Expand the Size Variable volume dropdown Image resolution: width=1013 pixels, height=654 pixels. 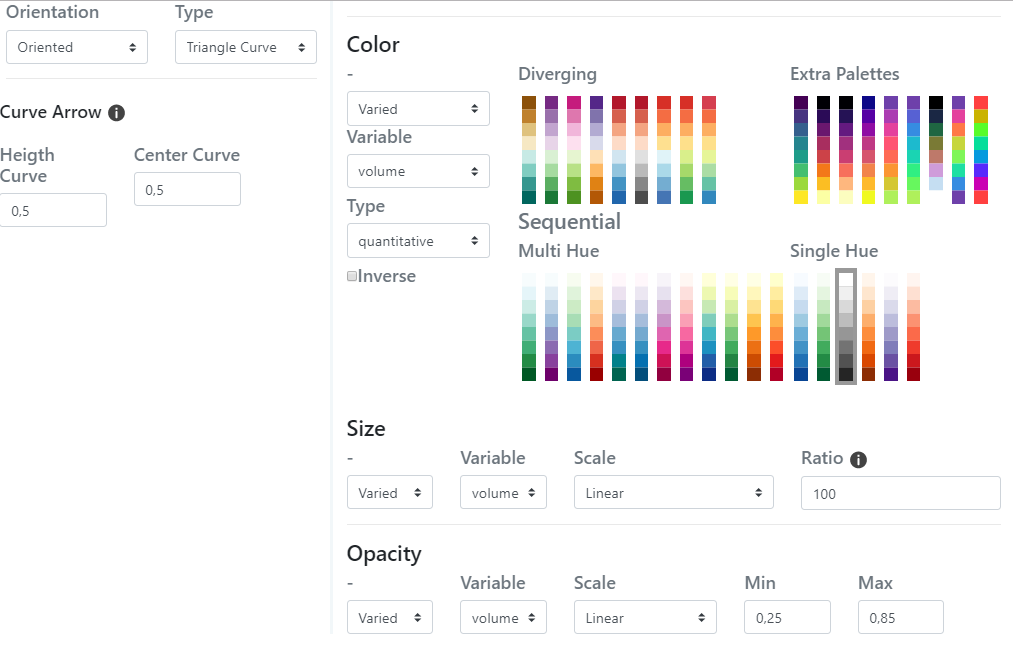point(503,493)
